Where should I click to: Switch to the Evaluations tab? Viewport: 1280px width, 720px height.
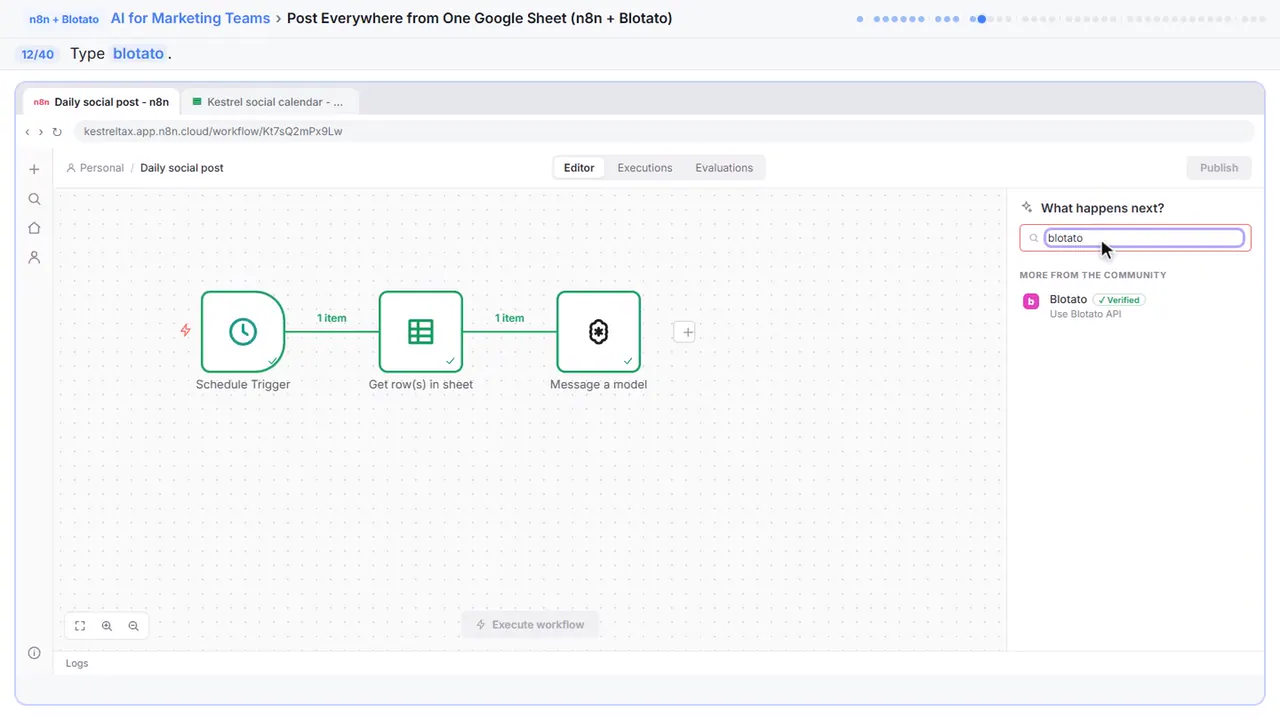click(x=724, y=168)
